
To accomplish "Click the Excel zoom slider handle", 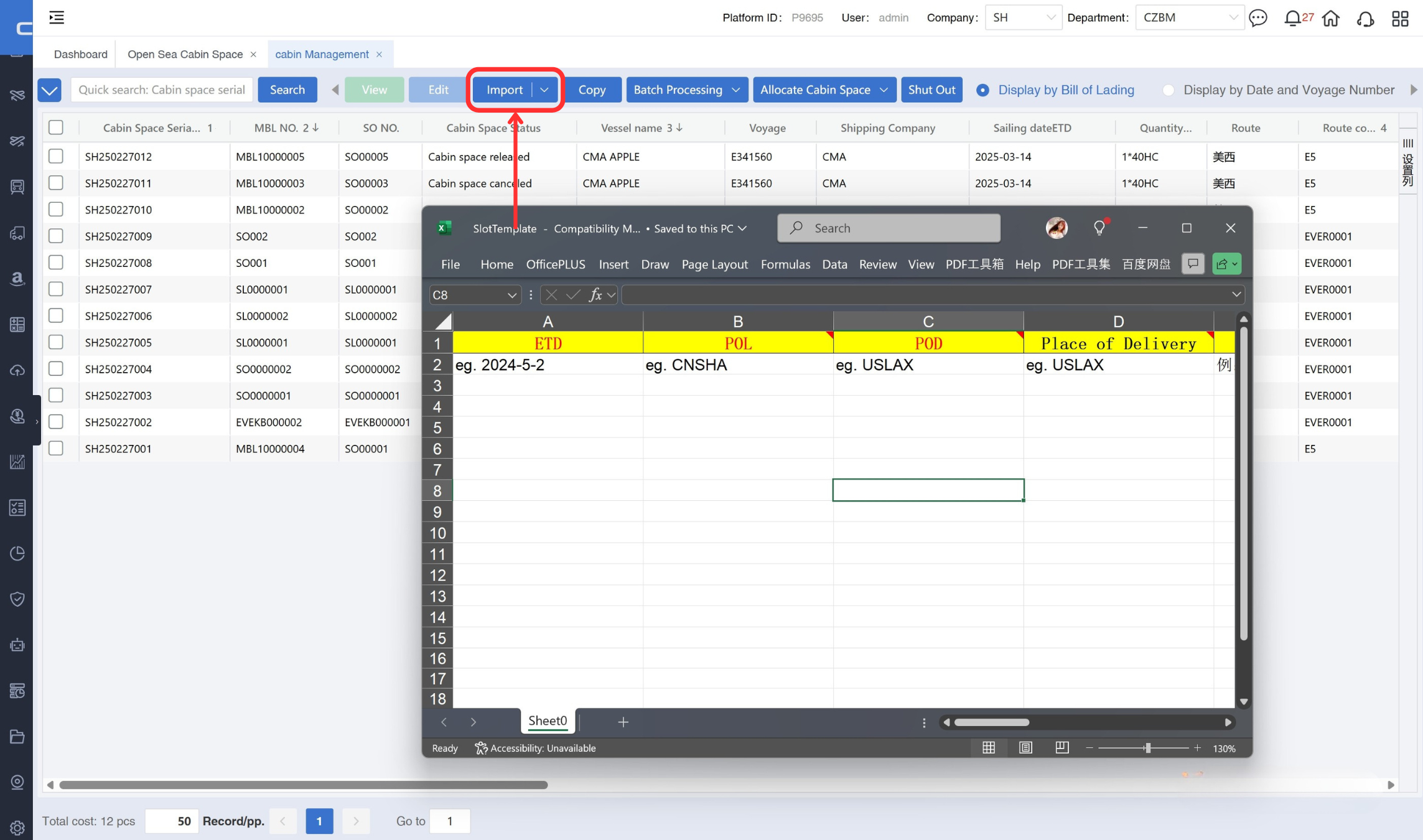I will tap(1147, 747).
